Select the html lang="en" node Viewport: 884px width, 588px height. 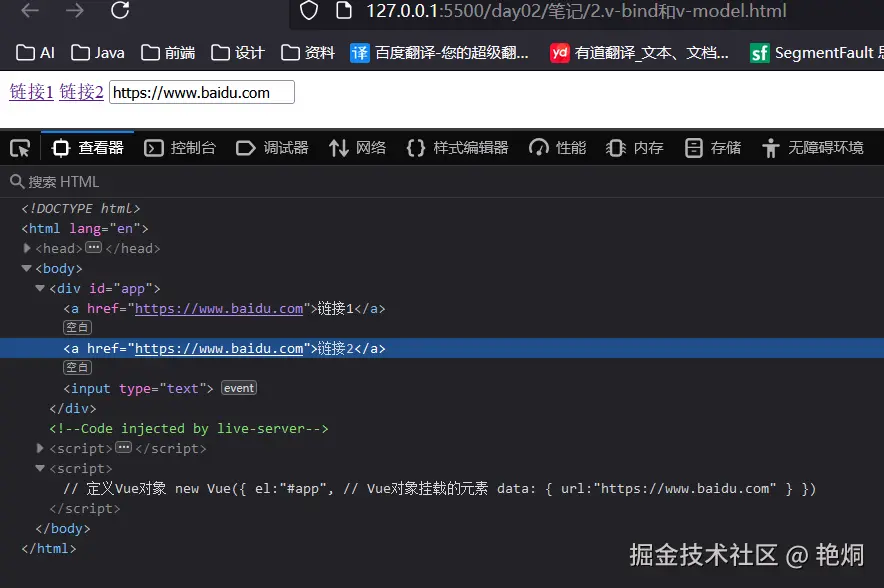click(x=85, y=228)
